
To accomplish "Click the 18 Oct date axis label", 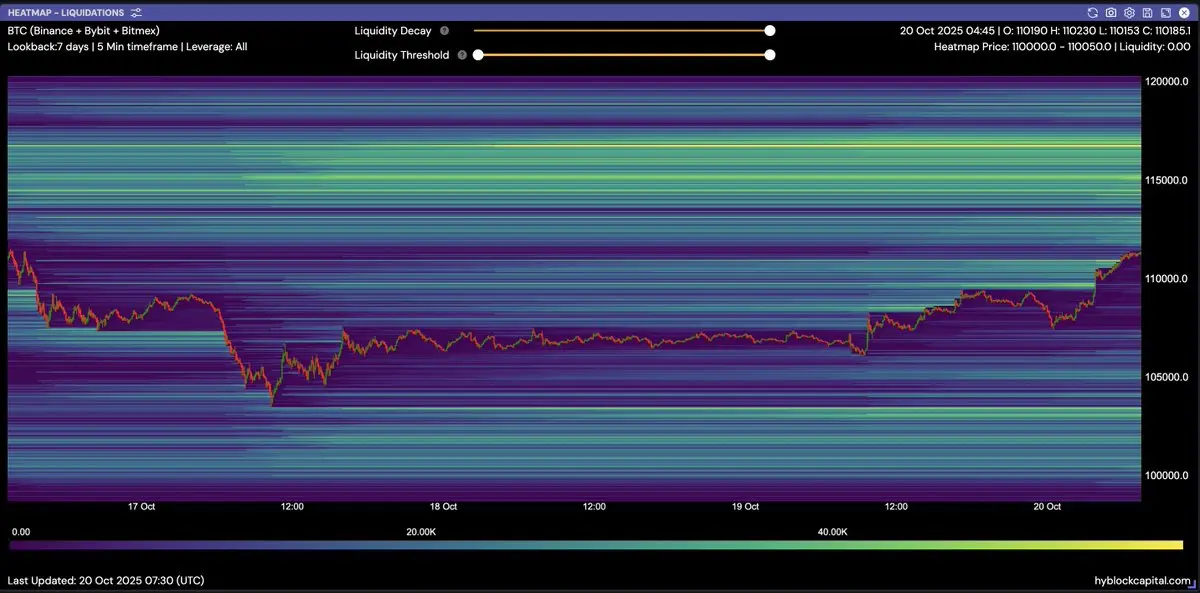I will tap(443, 507).
